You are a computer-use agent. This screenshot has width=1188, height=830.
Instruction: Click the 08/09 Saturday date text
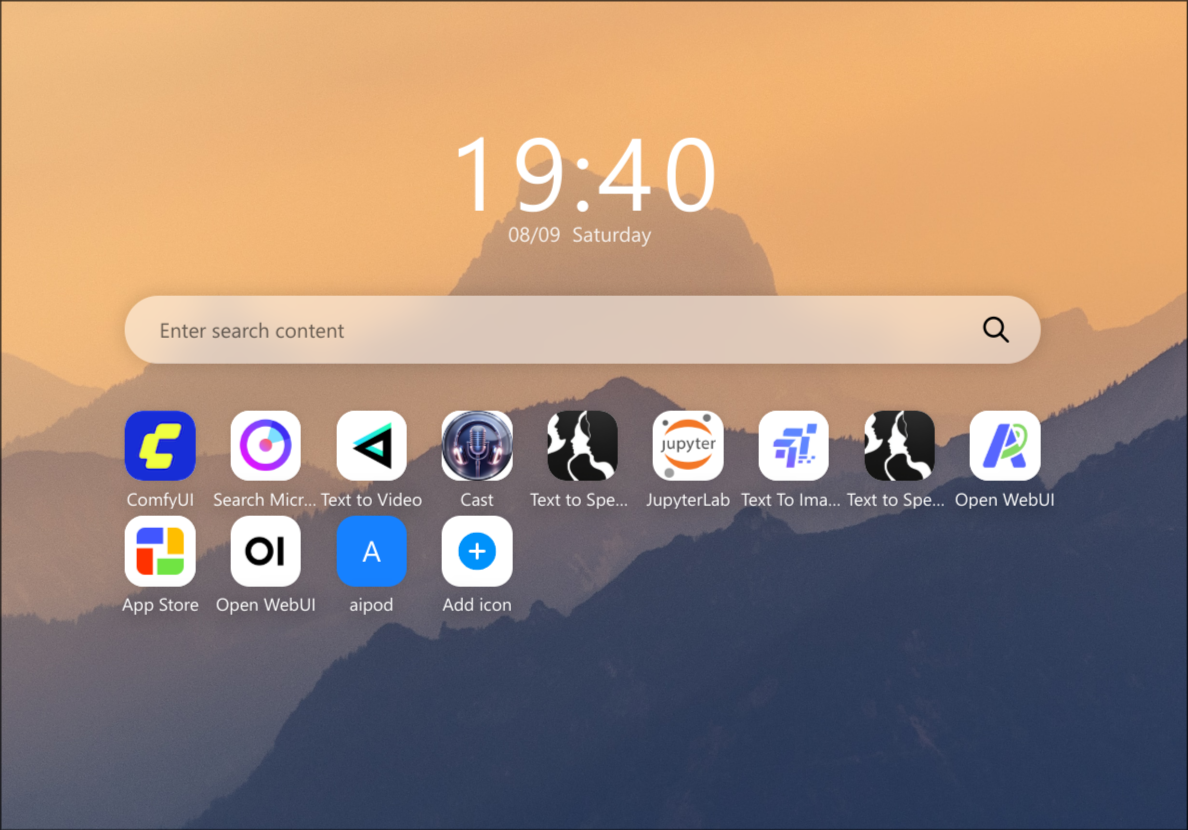click(580, 235)
